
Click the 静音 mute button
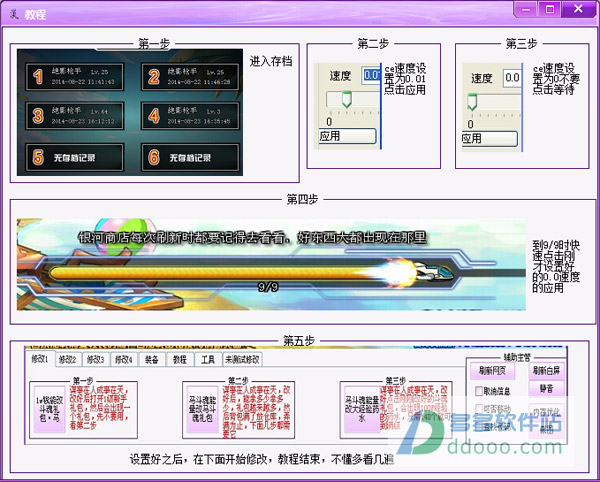pyautogui.click(x=546, y=389)
